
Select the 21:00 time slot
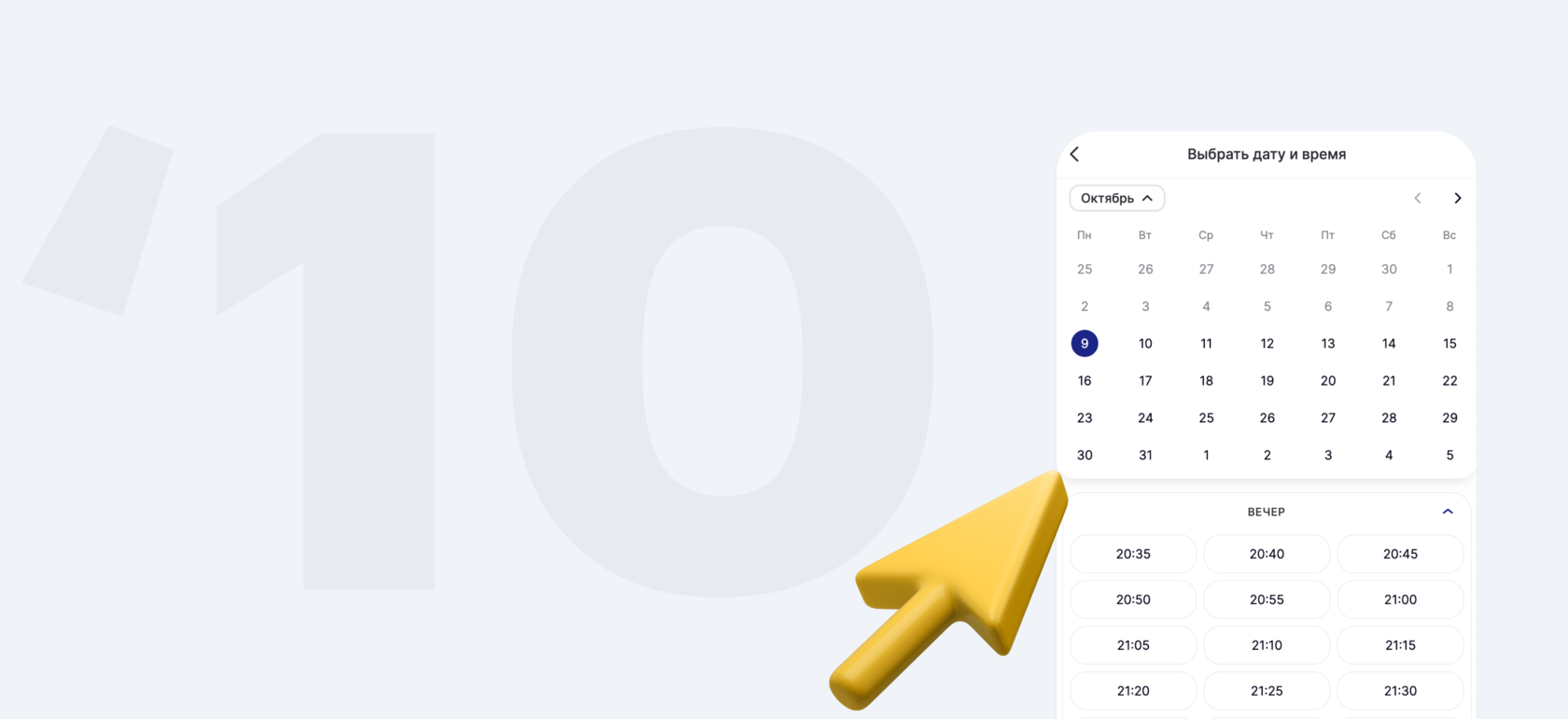1400,599
